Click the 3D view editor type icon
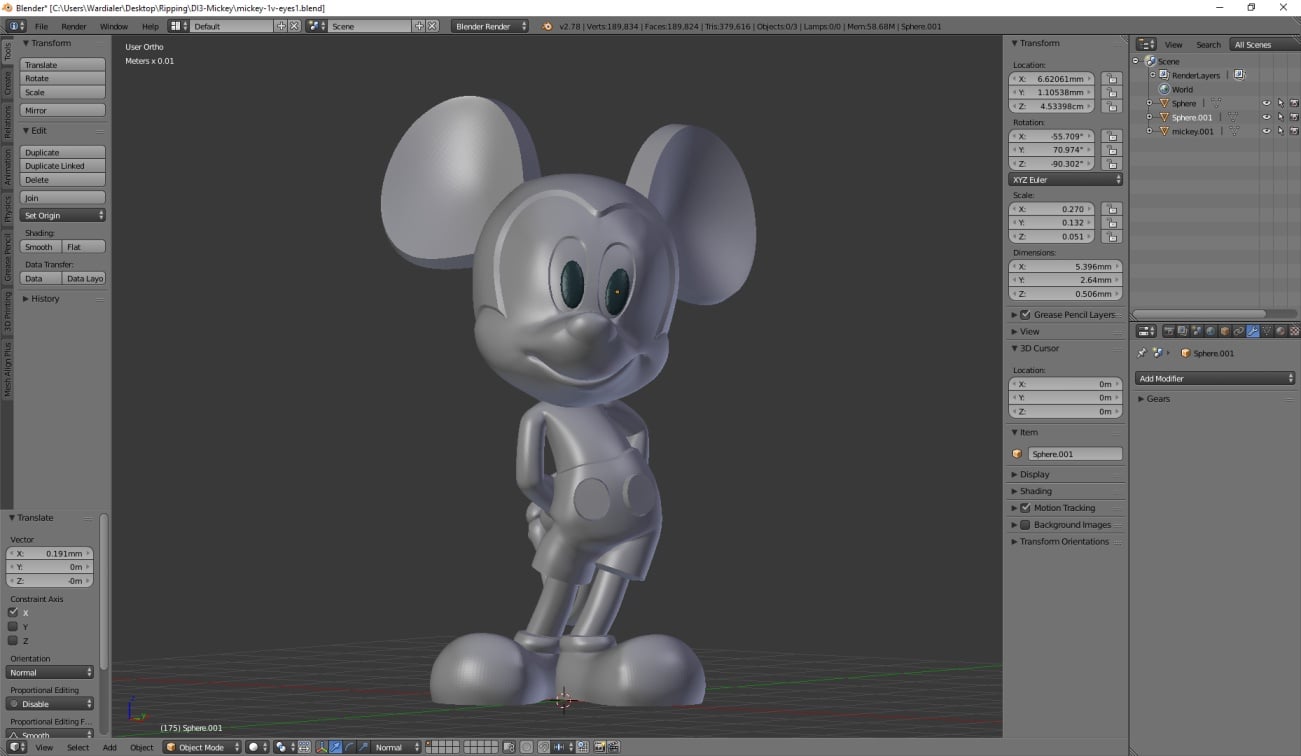 click(17, 747)
